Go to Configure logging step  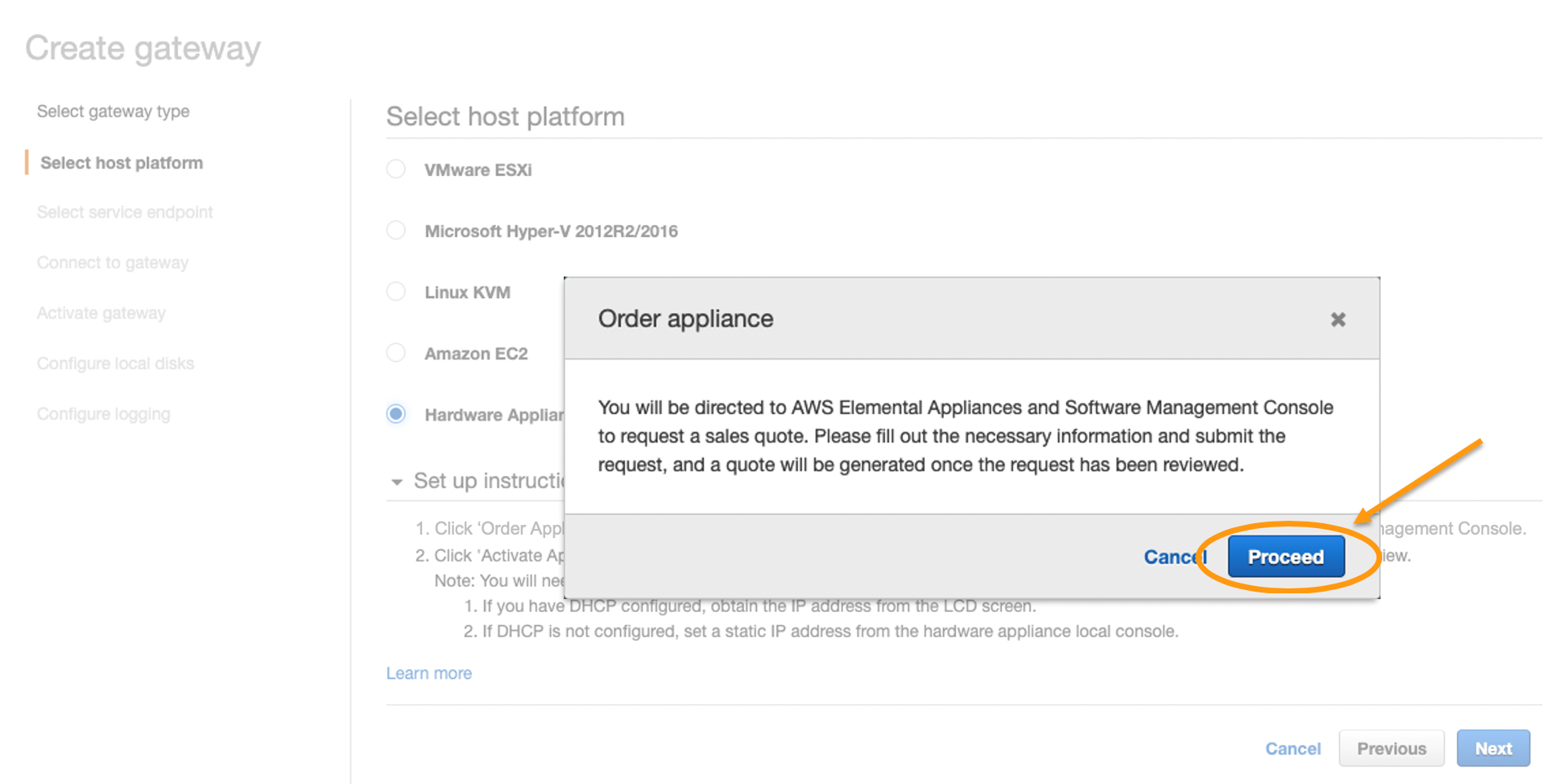[104, 413]
